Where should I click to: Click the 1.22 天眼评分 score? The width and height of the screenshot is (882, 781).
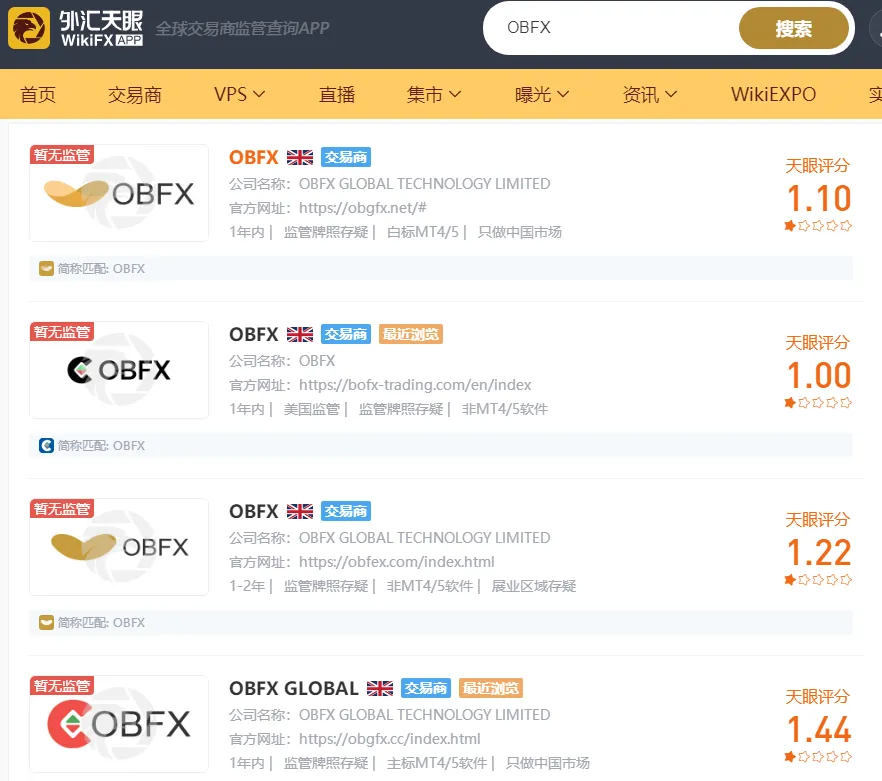[x=818, y=553]
